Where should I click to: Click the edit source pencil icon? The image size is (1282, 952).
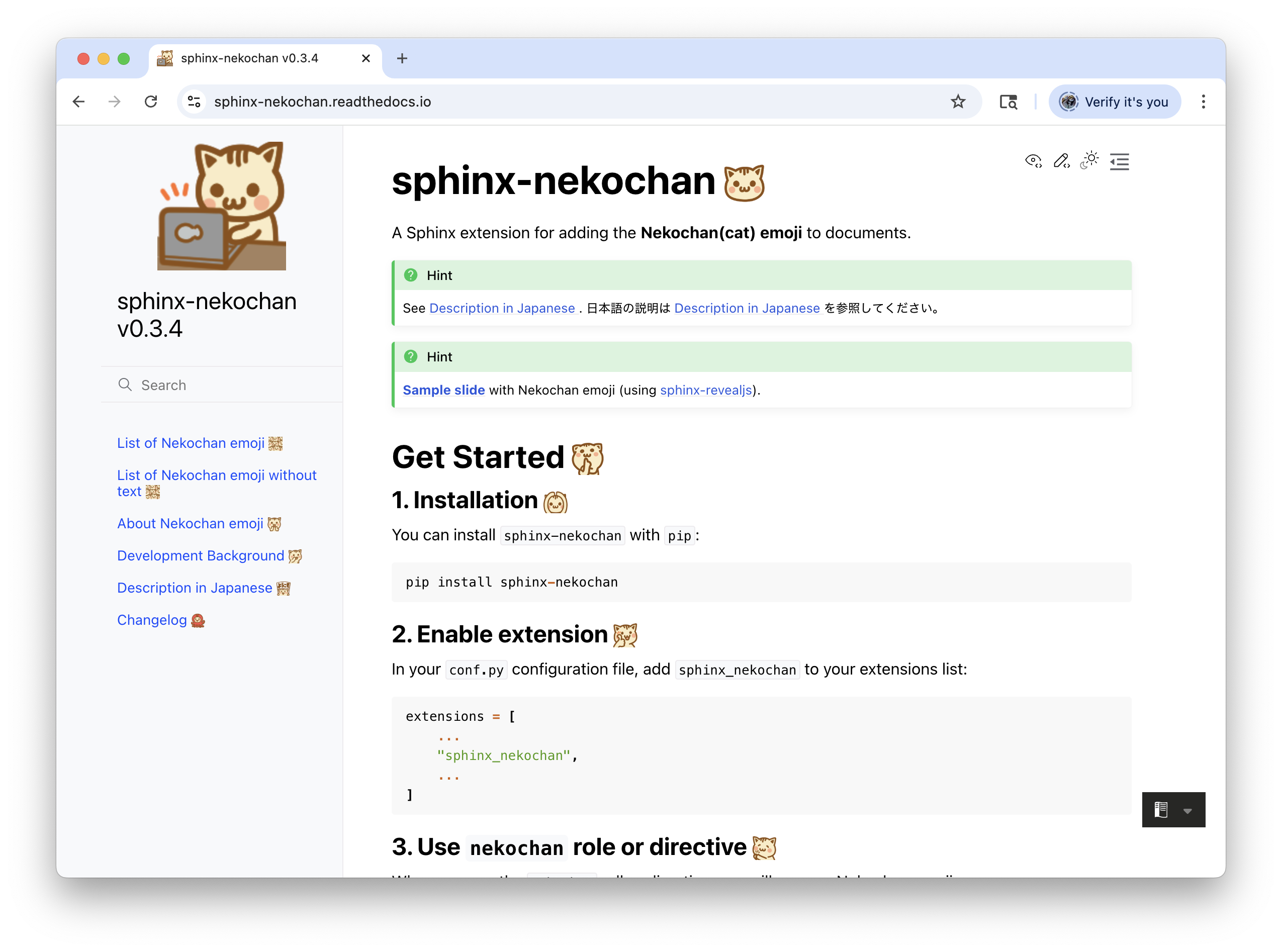pos(1061,161)
